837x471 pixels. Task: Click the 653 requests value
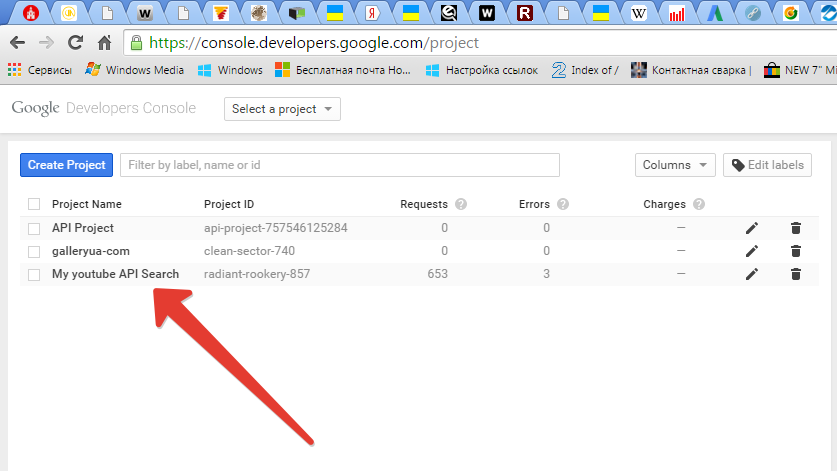438,274
